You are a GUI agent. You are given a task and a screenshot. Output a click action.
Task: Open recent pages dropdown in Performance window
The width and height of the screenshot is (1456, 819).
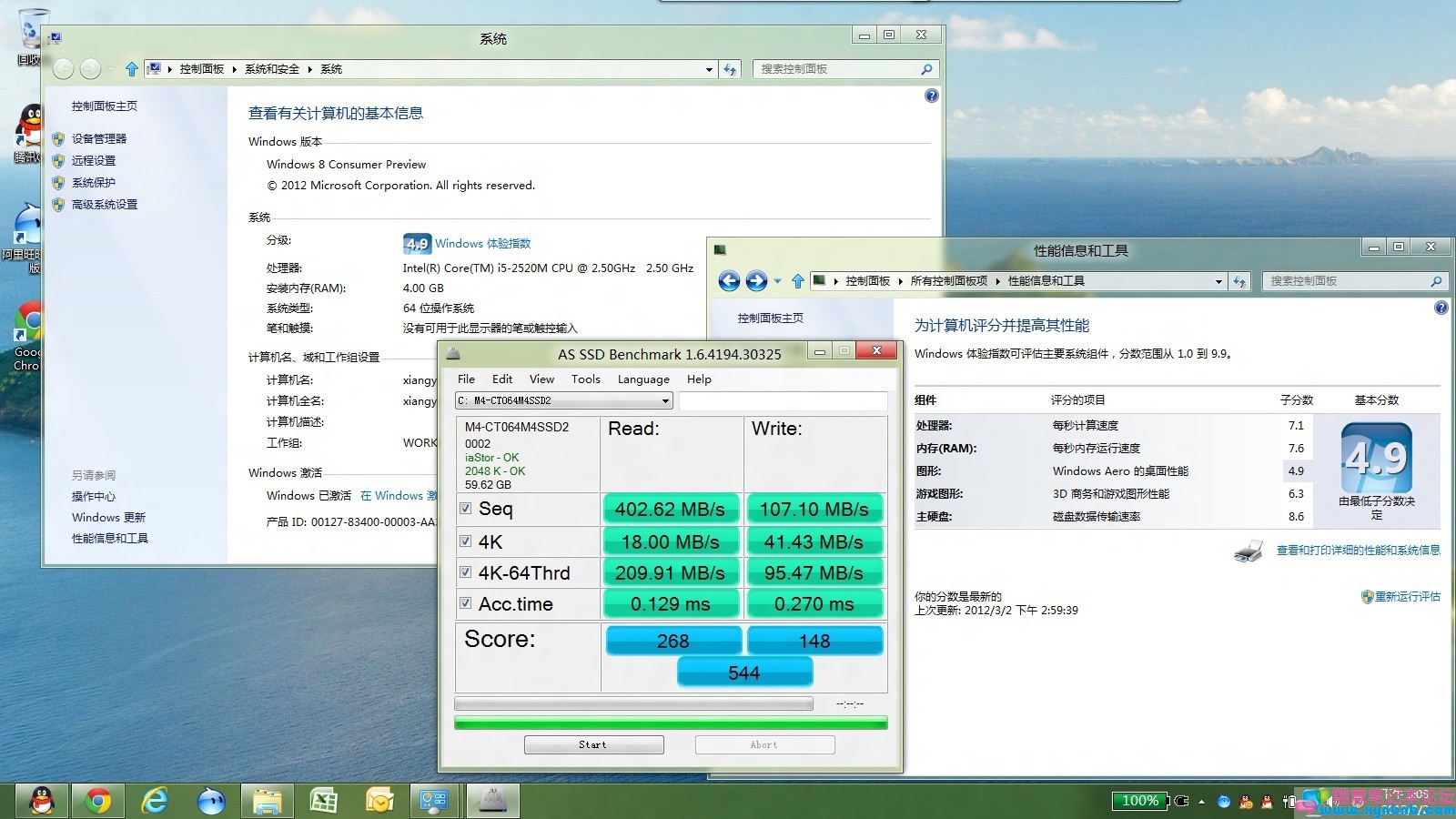point(777,281)
